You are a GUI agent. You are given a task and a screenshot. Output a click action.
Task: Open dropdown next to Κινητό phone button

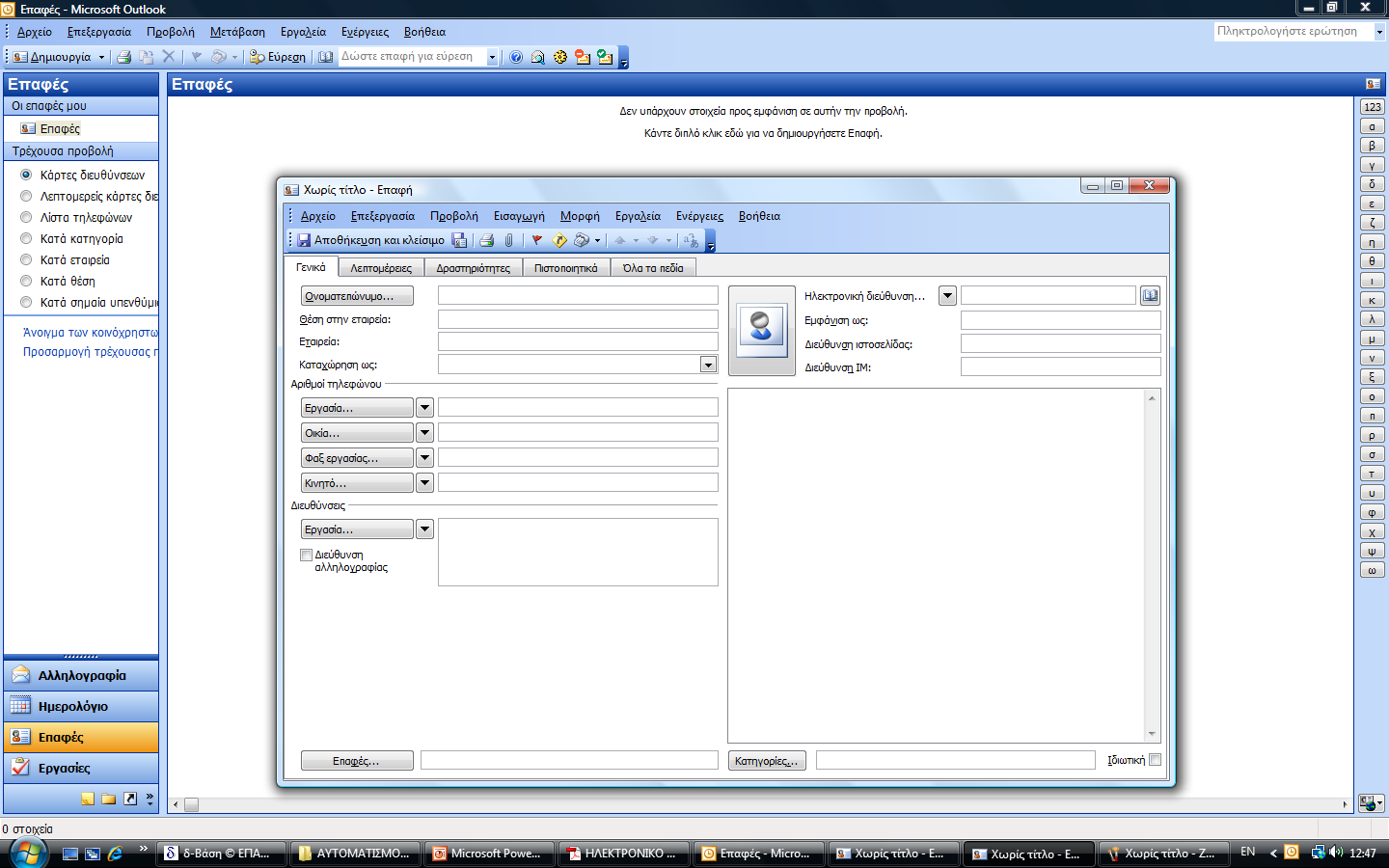point(424,483)
